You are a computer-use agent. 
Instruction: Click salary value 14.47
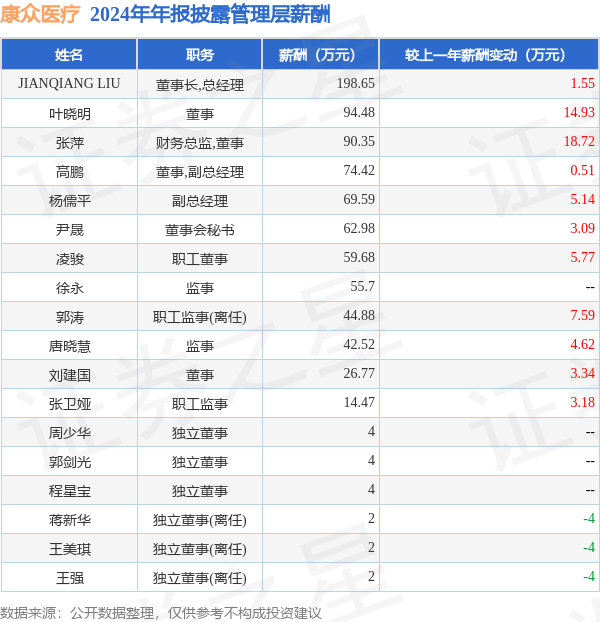click(359, 402)
